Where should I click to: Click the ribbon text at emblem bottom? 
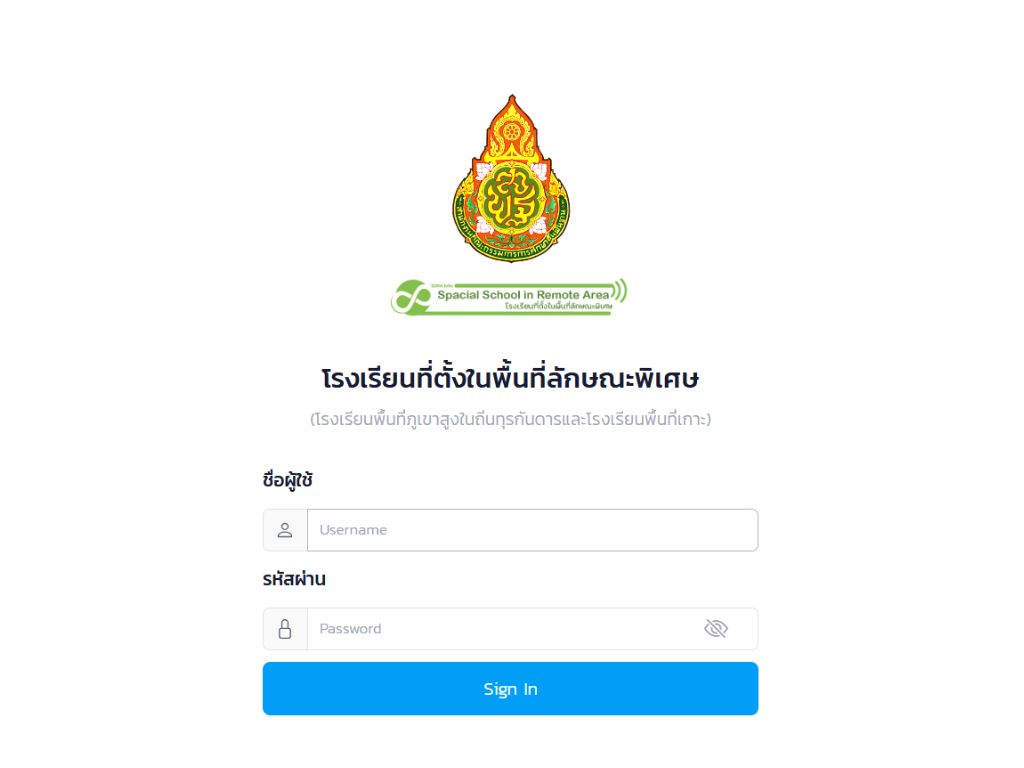511,251
